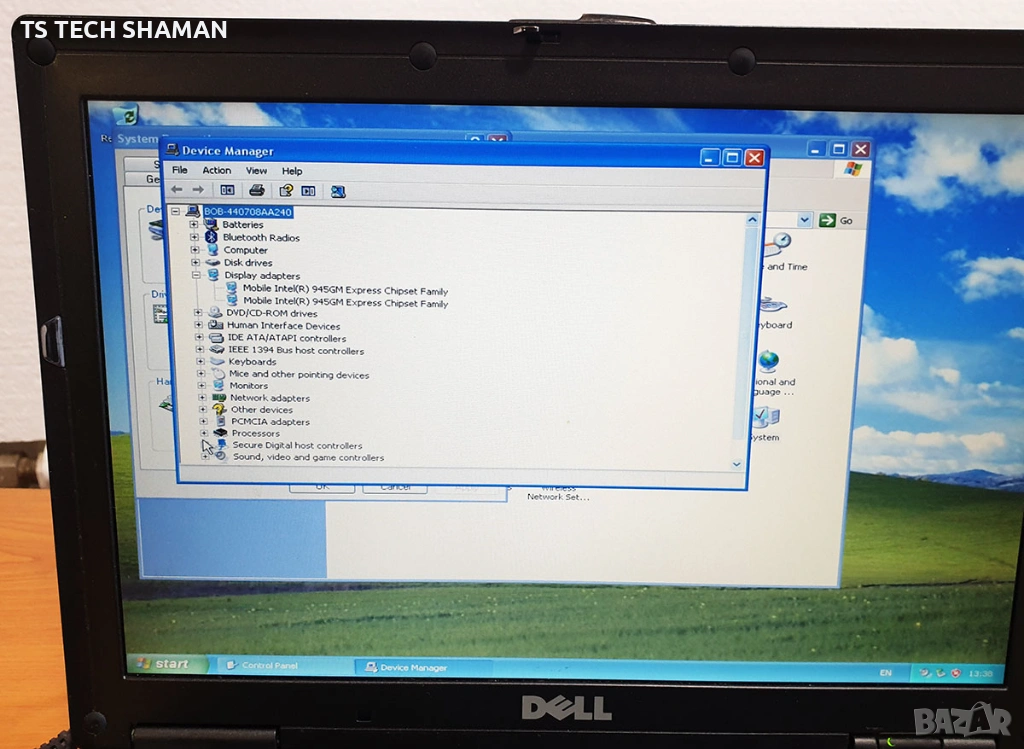1024x749 pixels.
Task: Click the Batteries category icon
Action: [x=210, y=224]
